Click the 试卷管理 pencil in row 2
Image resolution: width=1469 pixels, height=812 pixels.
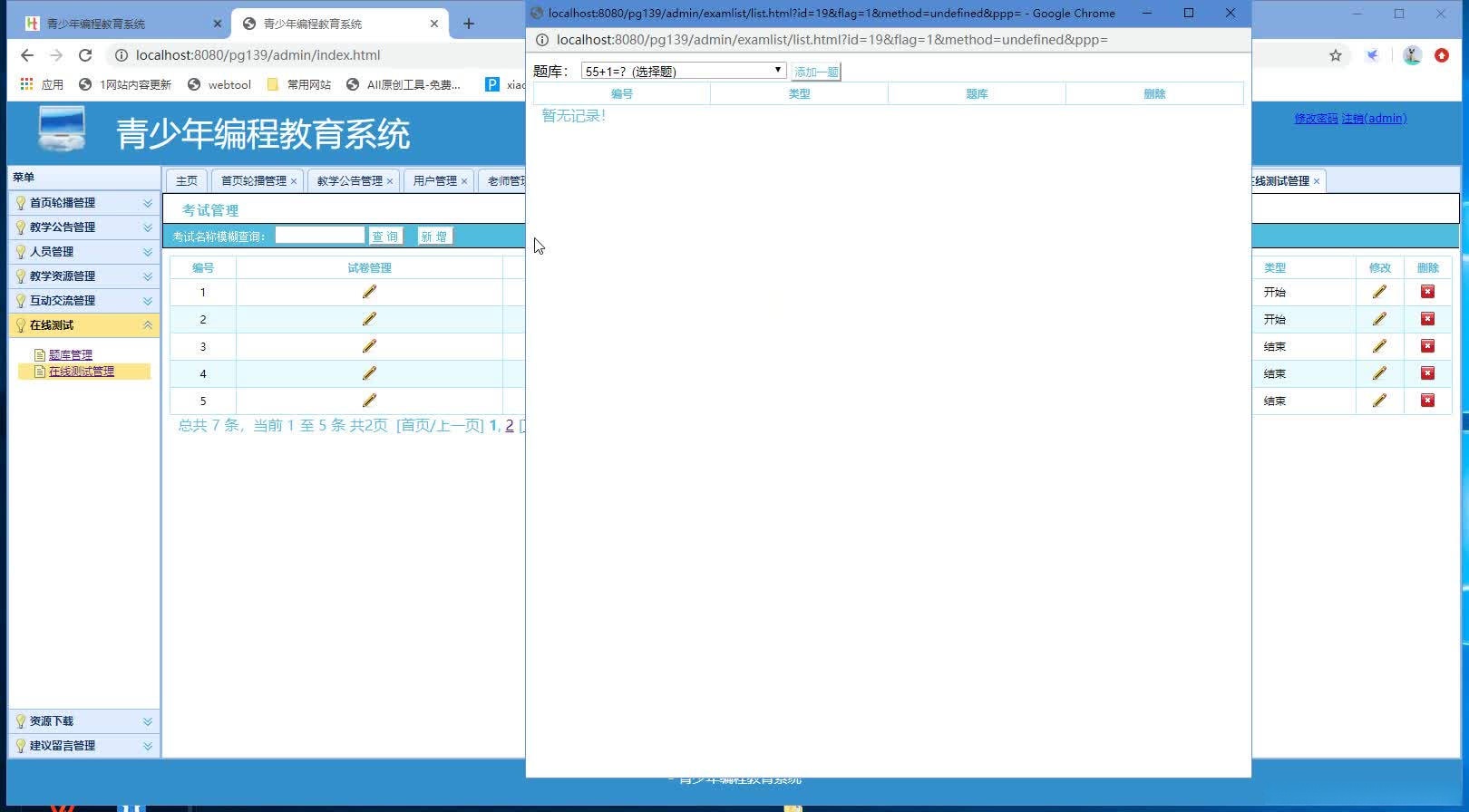pos(369,319)
